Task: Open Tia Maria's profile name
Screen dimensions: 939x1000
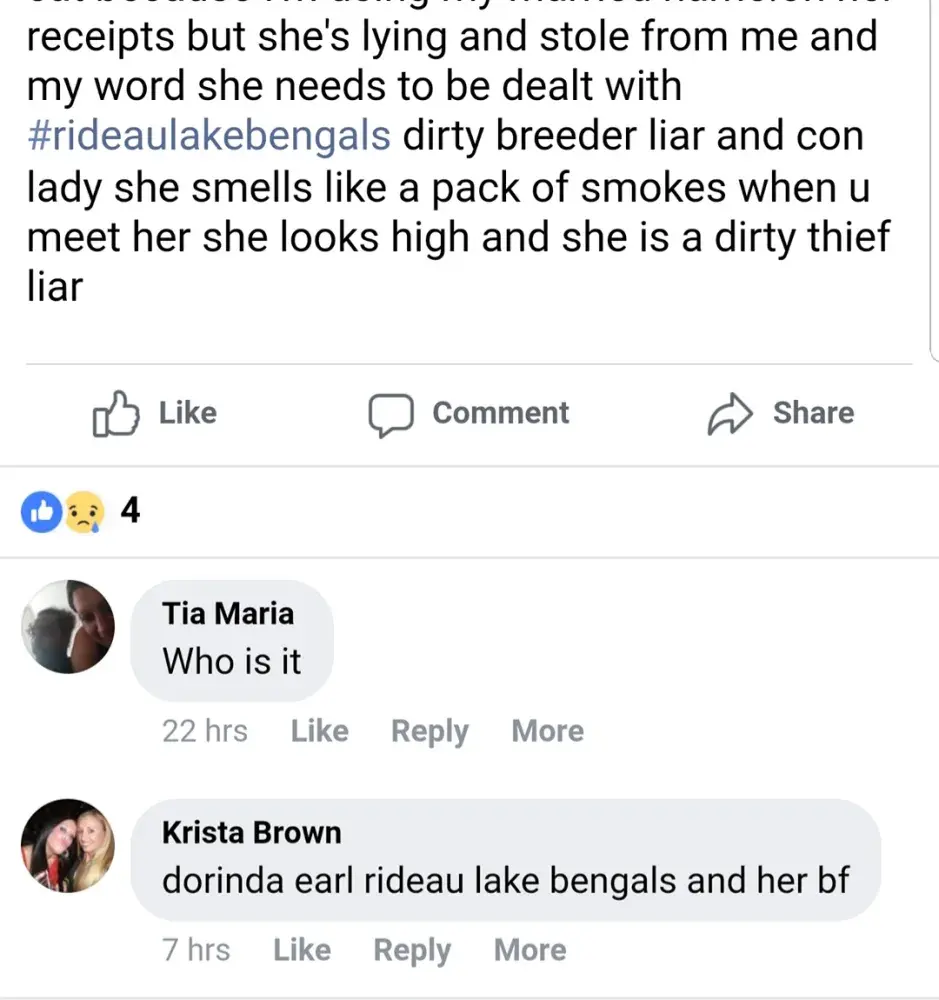Action: (x=228, y=612)
